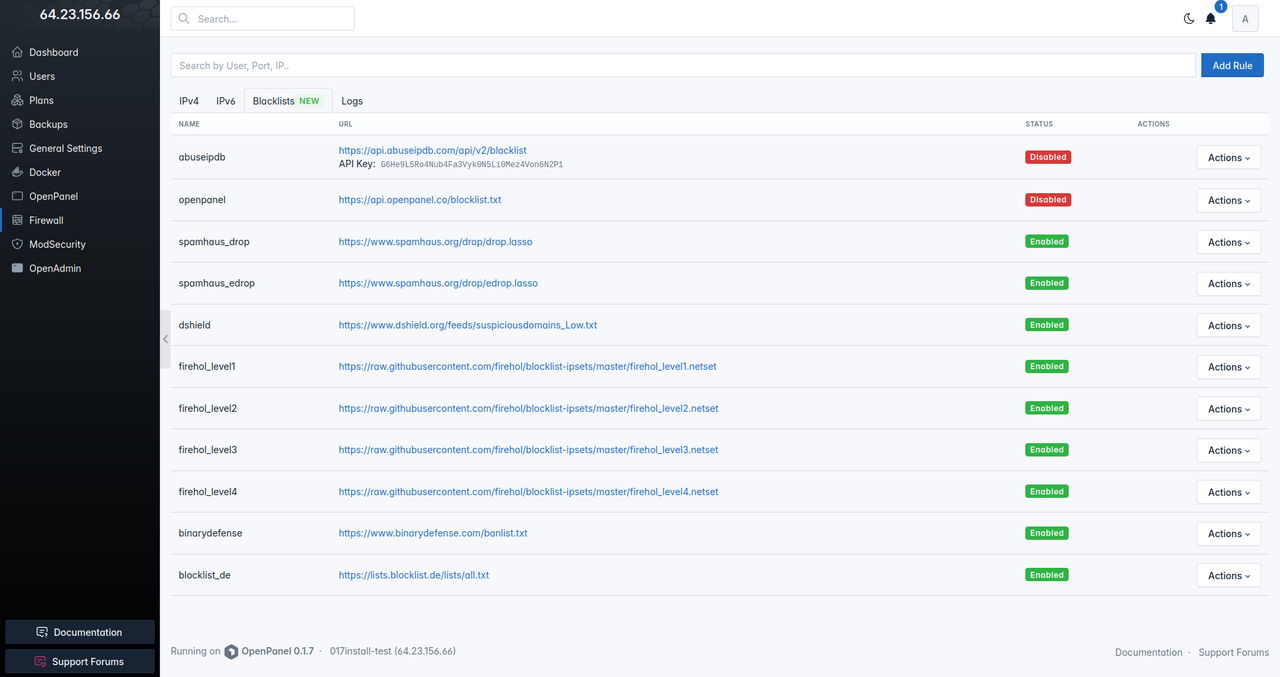The height and width of the screenshot is (677, 1280).
Task: Open openpanel blocklist.txt URL
Action: [420, 200]
